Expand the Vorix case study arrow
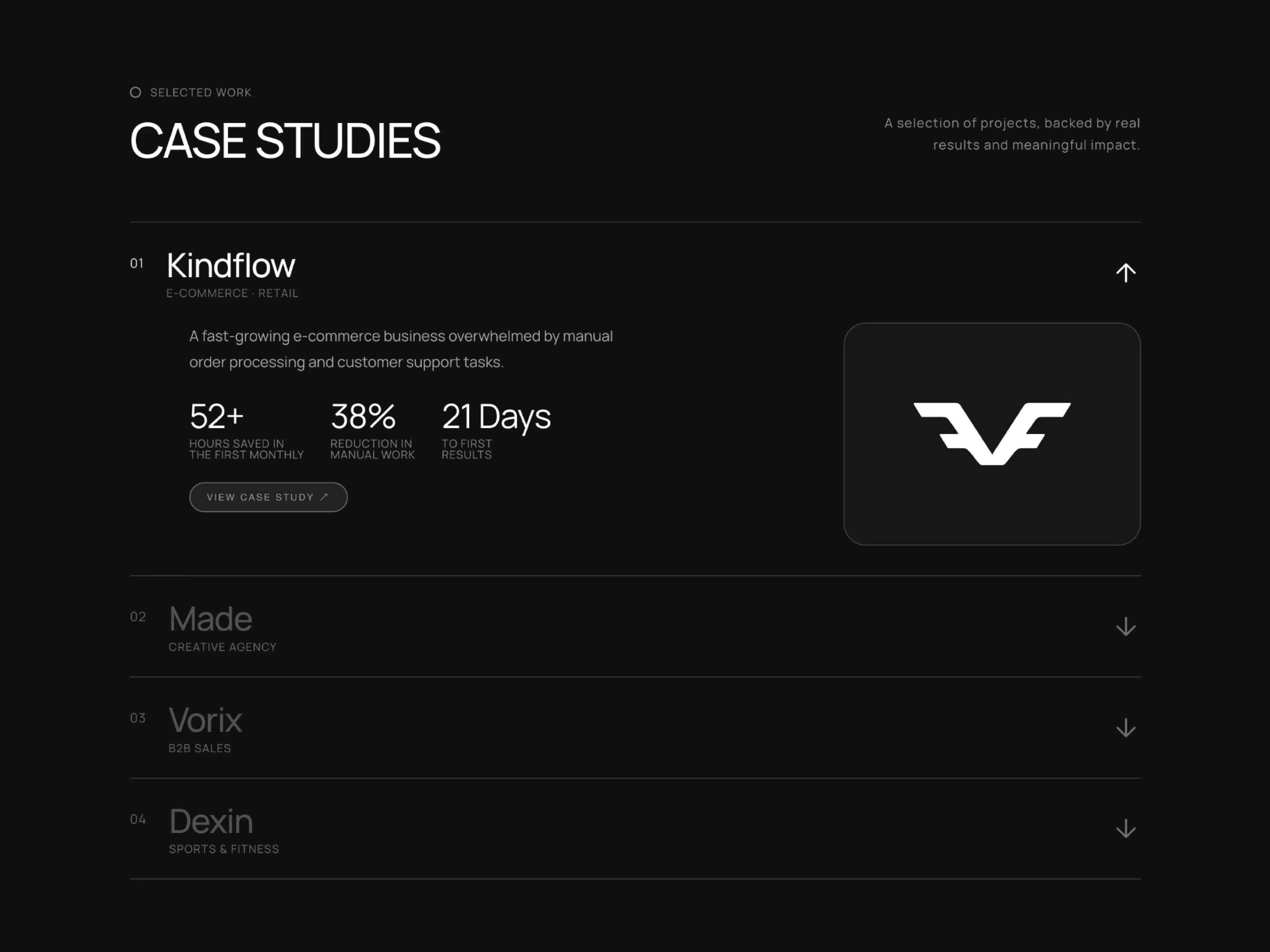Screen dimensions: 1270x952 (x=1125, y=727)
